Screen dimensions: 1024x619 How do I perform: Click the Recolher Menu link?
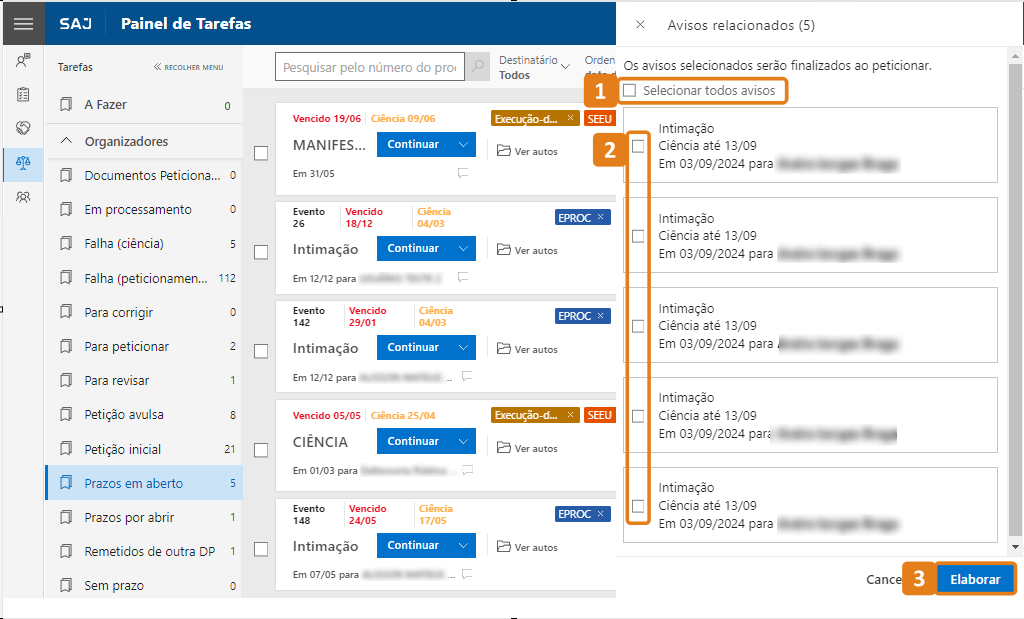[x=189, y=67]
